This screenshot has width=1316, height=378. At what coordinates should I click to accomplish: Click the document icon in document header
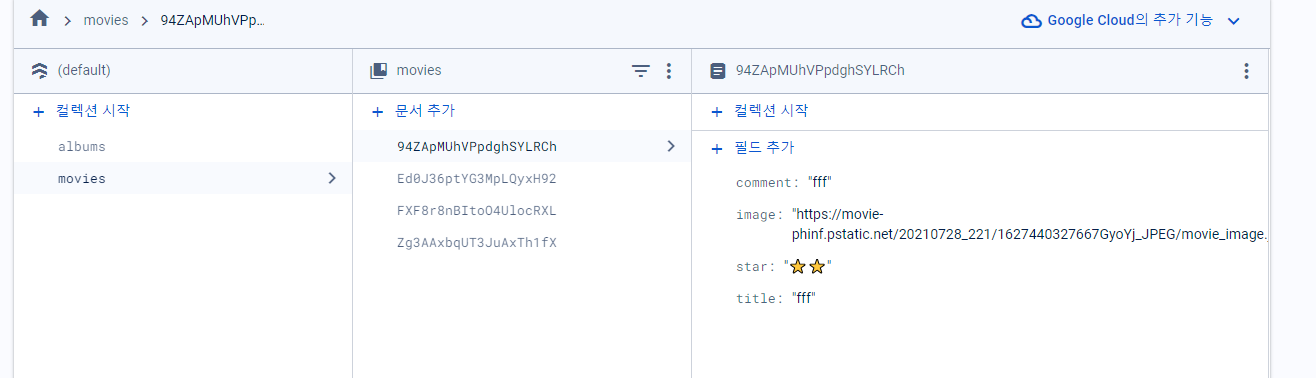coord(717,71)
